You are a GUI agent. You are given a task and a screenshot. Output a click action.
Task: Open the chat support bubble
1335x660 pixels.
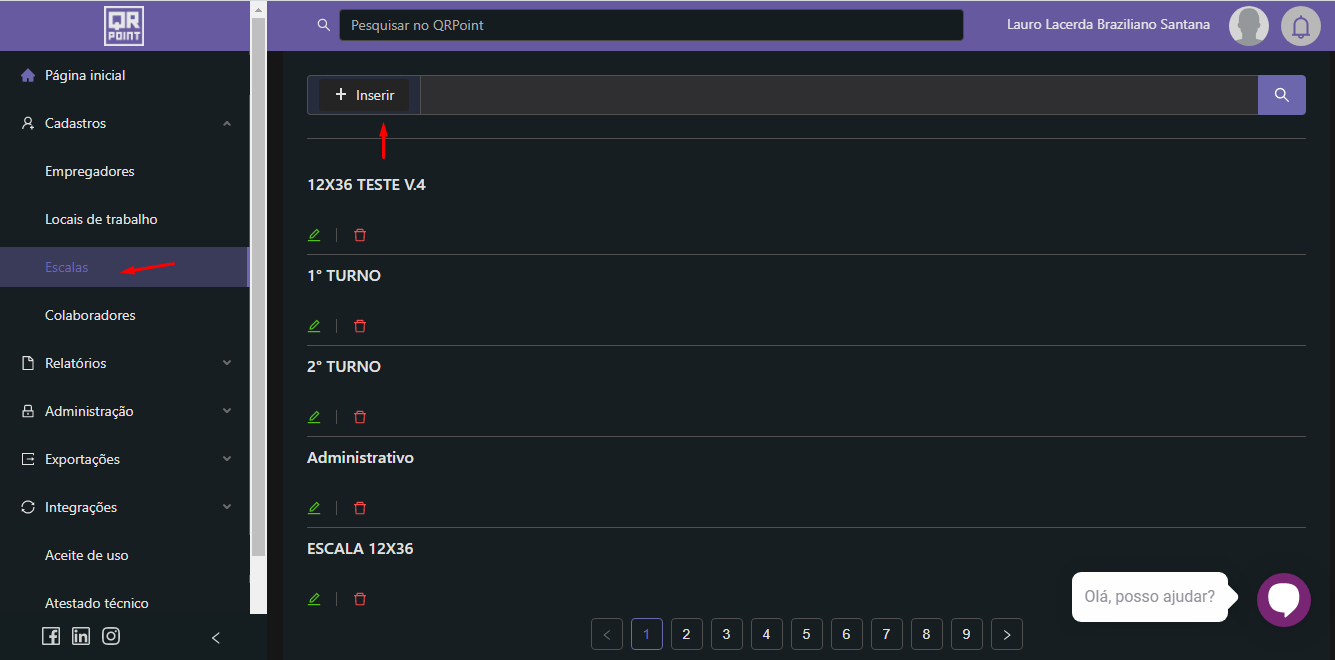coord(1283,599)
